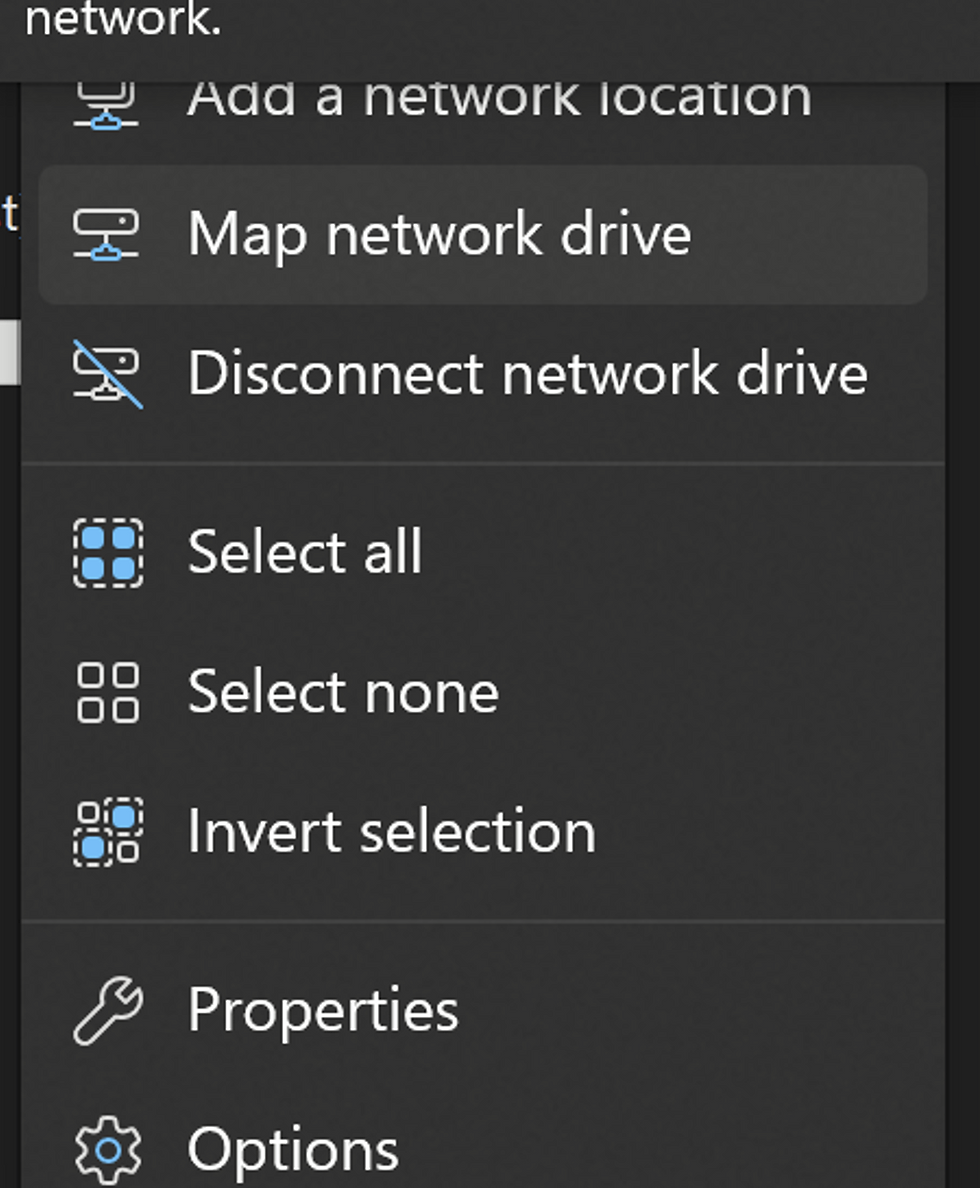
Task: Click the Properties wrench icon
Action: click(x=107, y=1011)
